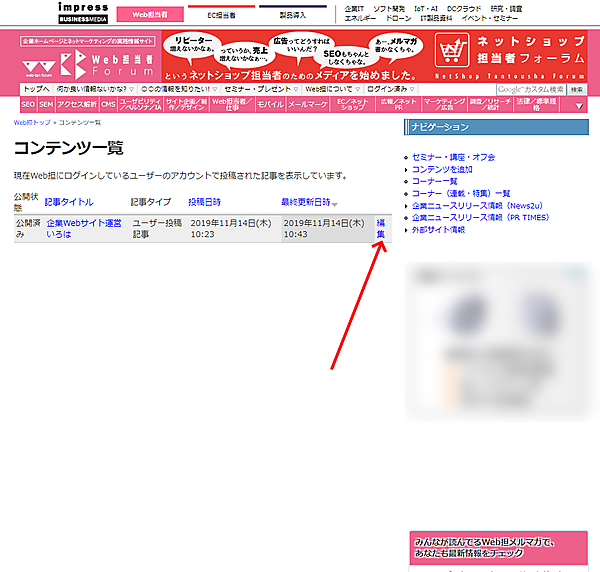Click the Web担当者 Forum site logo
This screenshot has width=600, height=572.
[88, 64]
